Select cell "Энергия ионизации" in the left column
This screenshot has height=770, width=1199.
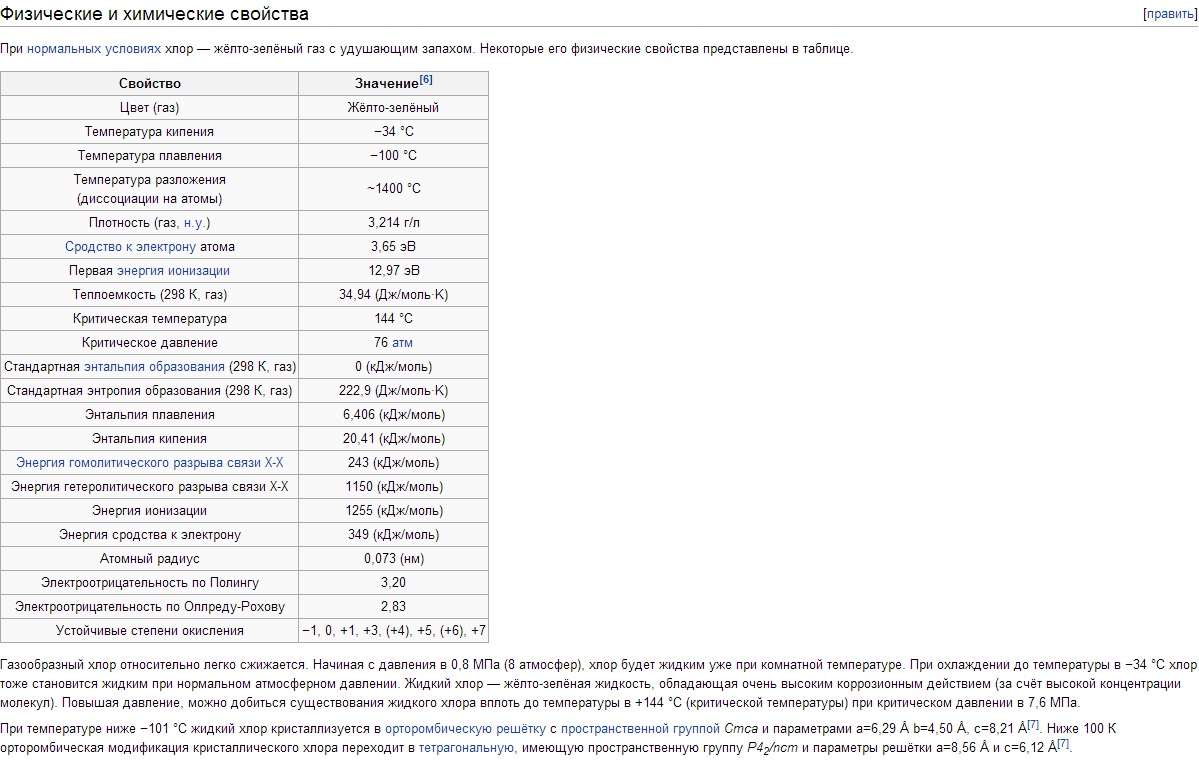click(149, 511)
